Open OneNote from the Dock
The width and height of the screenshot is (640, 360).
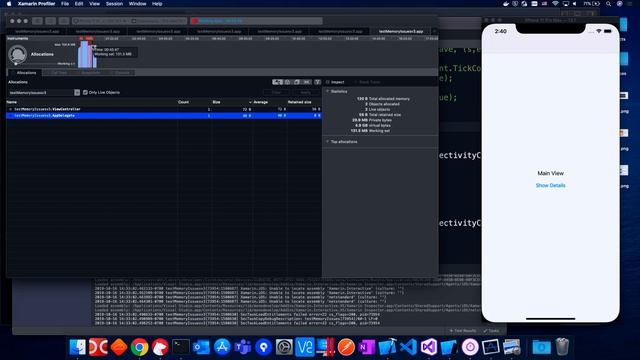pyautogui.click(x=367, y=347)
